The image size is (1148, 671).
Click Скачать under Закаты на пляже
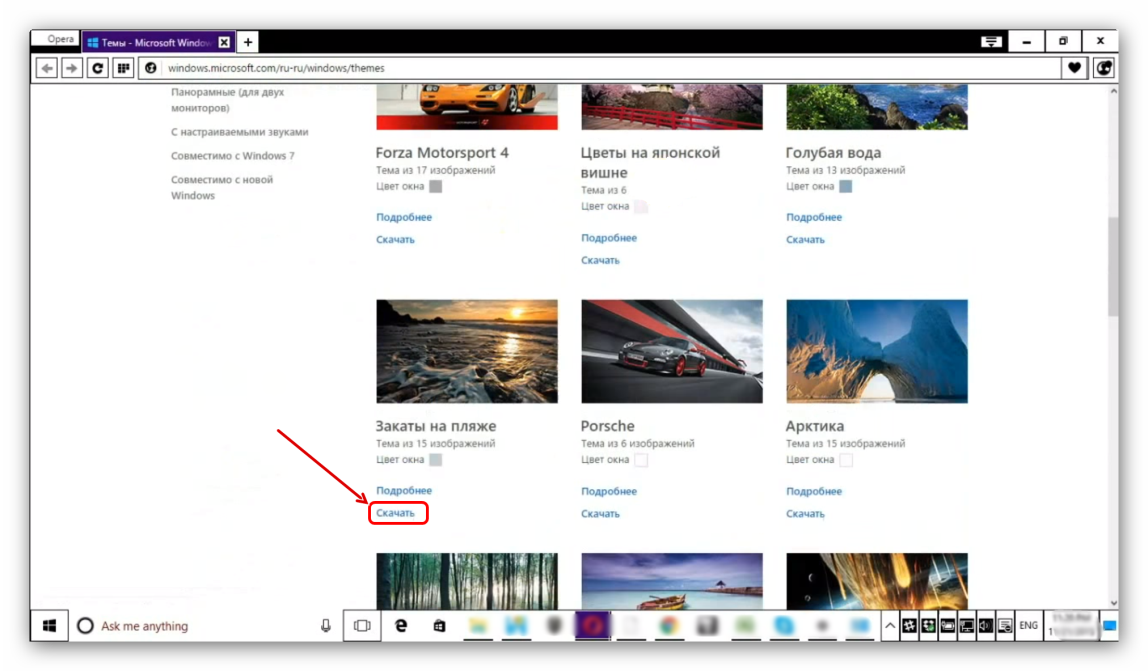(396, 513)
